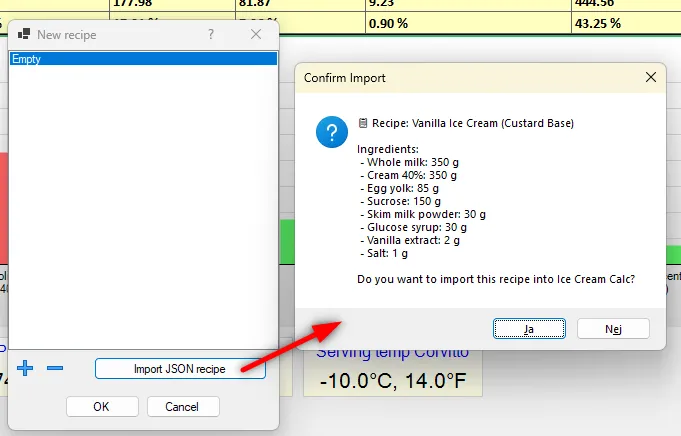Click the Skim milk powder: 30 g line
The width and height of the screenshot is (681, 436).
click(423, 215)
